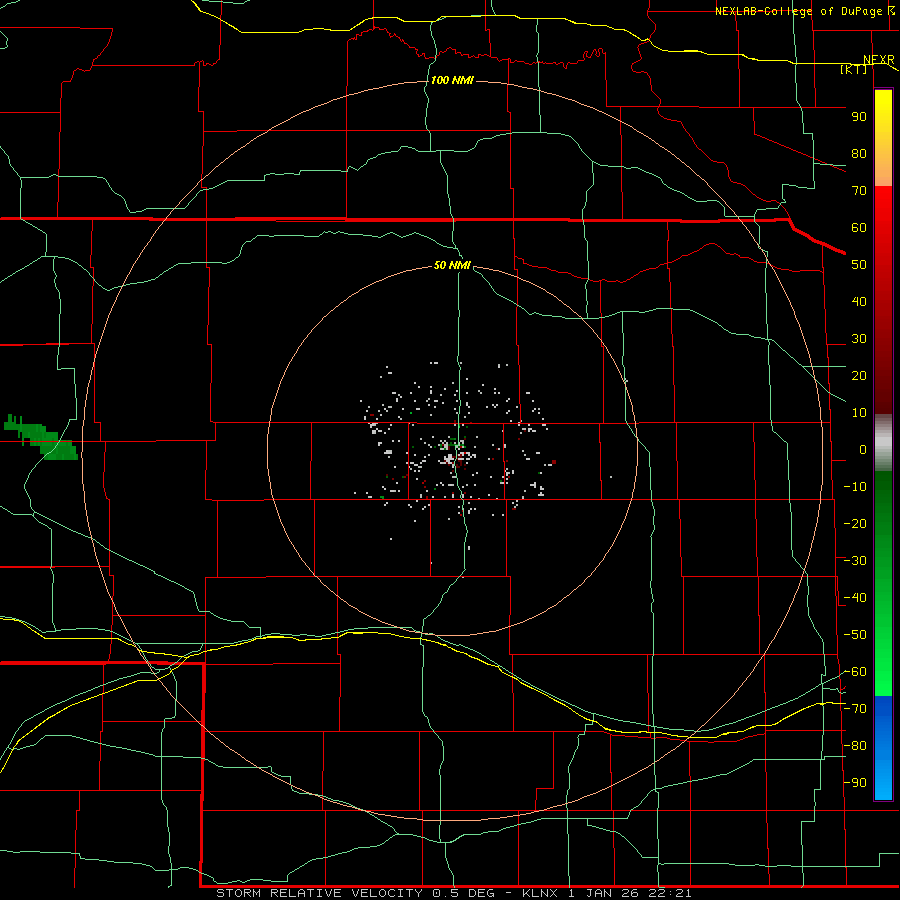Select the -50 knots scale label
Image resolution: width=900 pixels, height=900 pixels.
click(855, 635)
